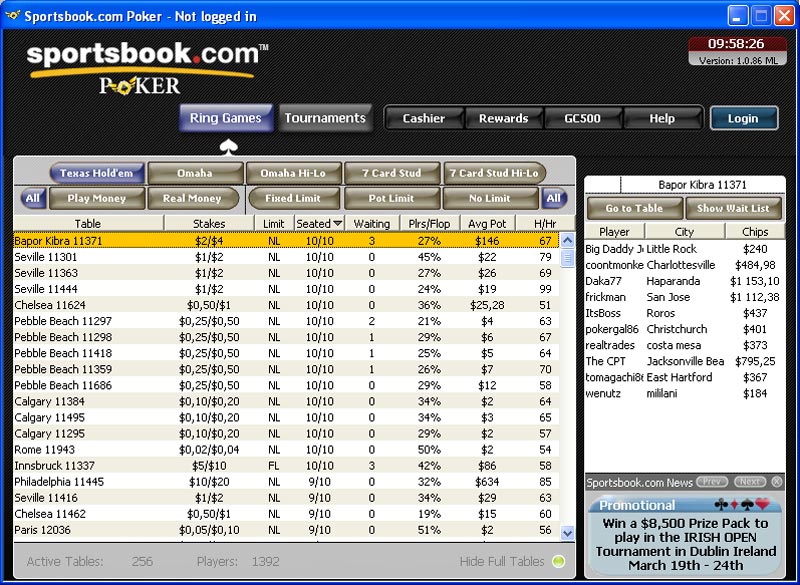Click the table list scrollbar thumb
Viewport: 800px width, 585px height.
(x=567, y=258)
